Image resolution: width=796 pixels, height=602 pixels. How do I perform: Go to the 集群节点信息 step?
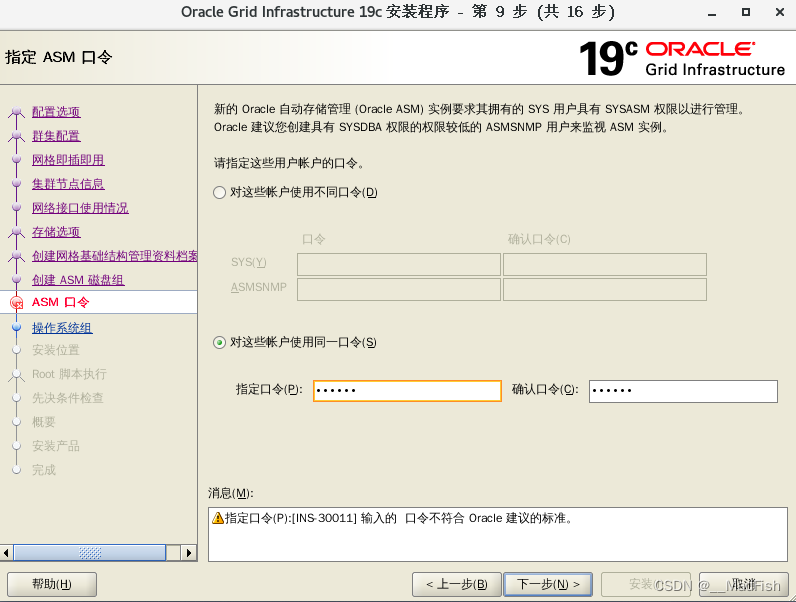point(68,184)
